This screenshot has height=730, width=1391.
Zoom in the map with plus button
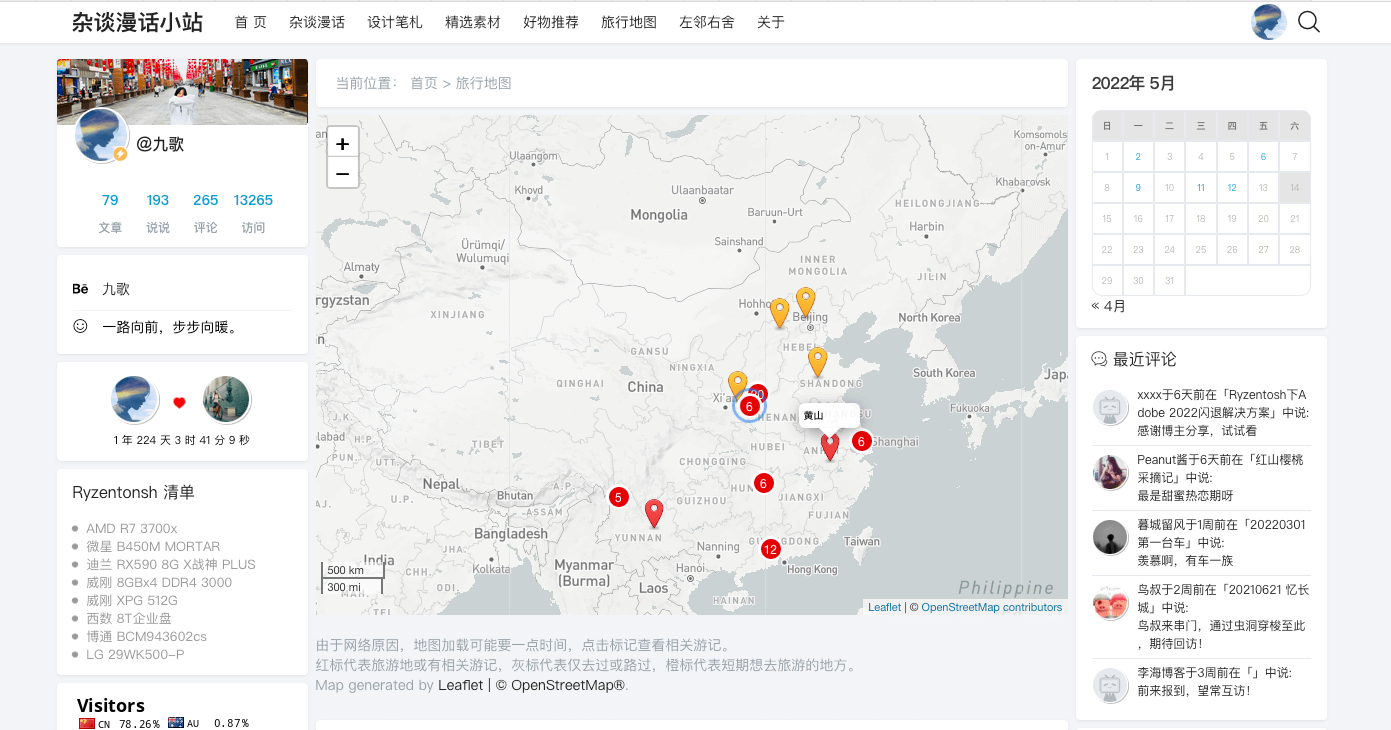point(342,144)
